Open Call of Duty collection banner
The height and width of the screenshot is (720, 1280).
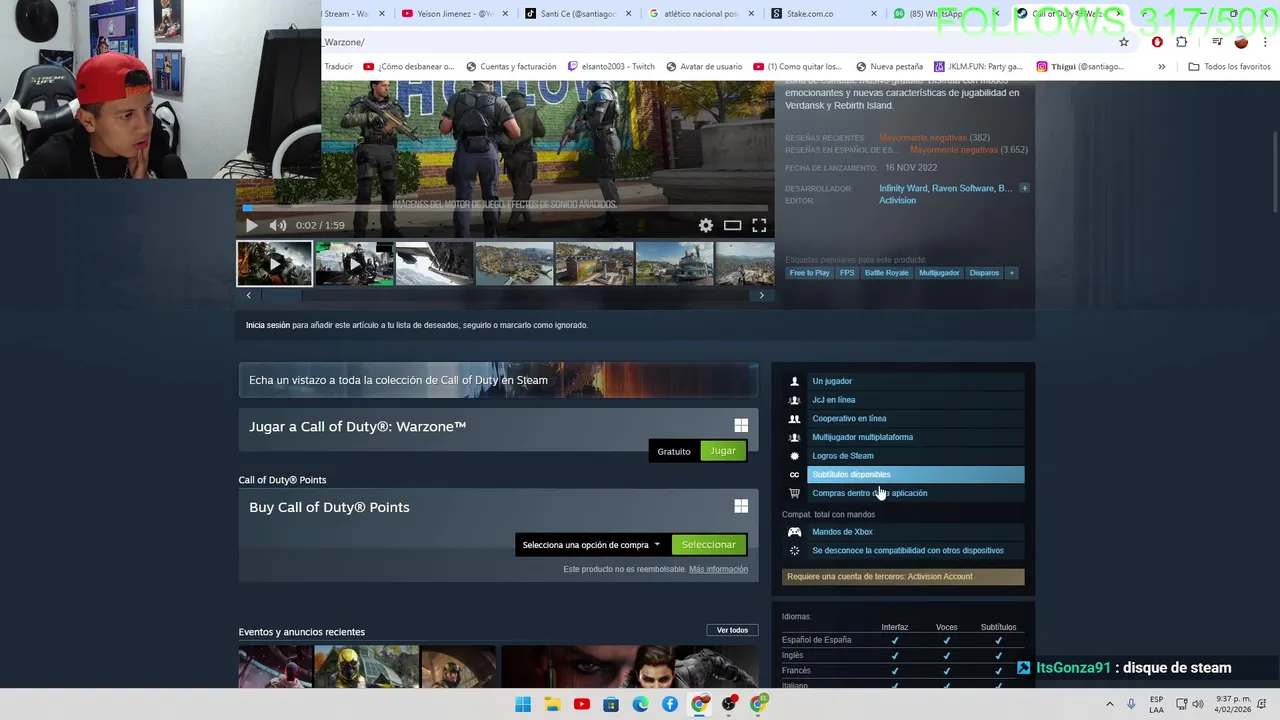(x=498, y=380)
